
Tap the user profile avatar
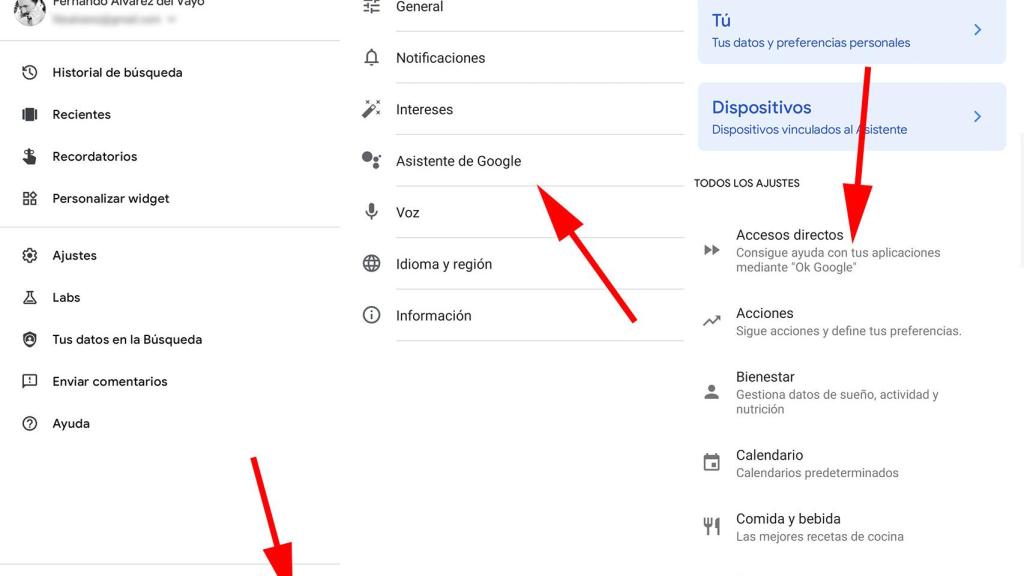[x=30, y=10]
